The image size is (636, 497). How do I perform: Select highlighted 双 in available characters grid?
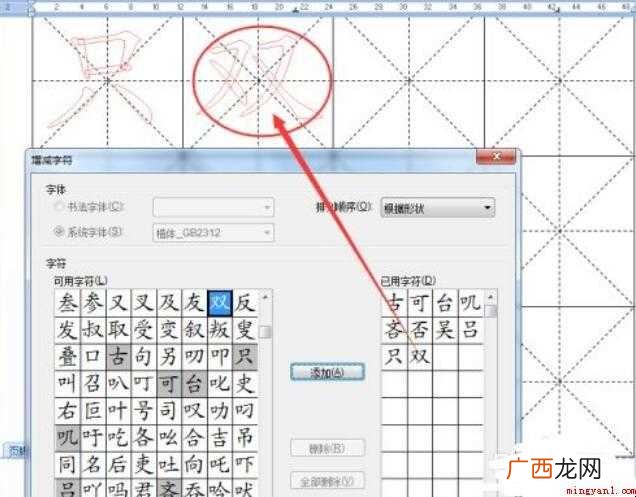click(x=220, y=303)
